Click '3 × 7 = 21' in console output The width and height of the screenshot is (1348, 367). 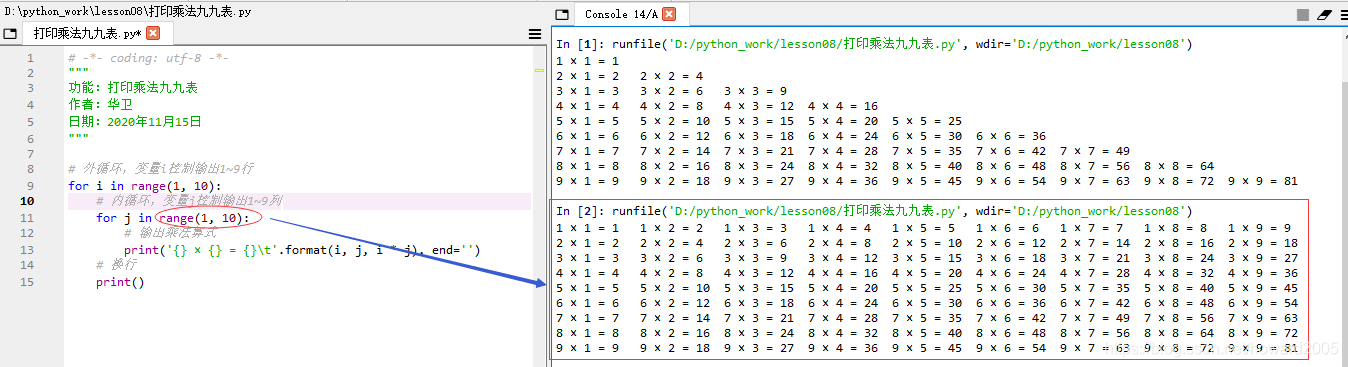1095,258
